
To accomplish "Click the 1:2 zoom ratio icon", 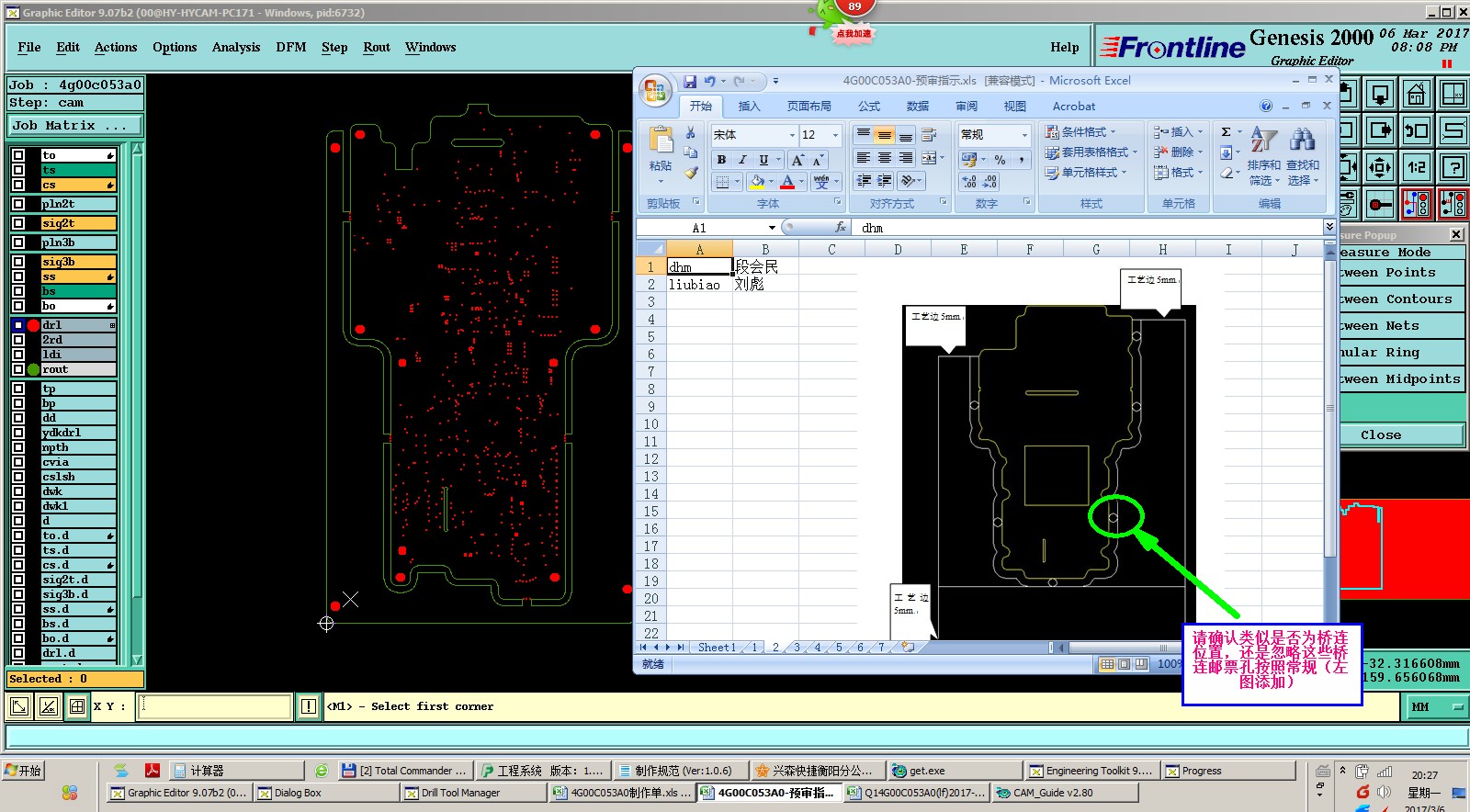I will (x=1416, y=167).
